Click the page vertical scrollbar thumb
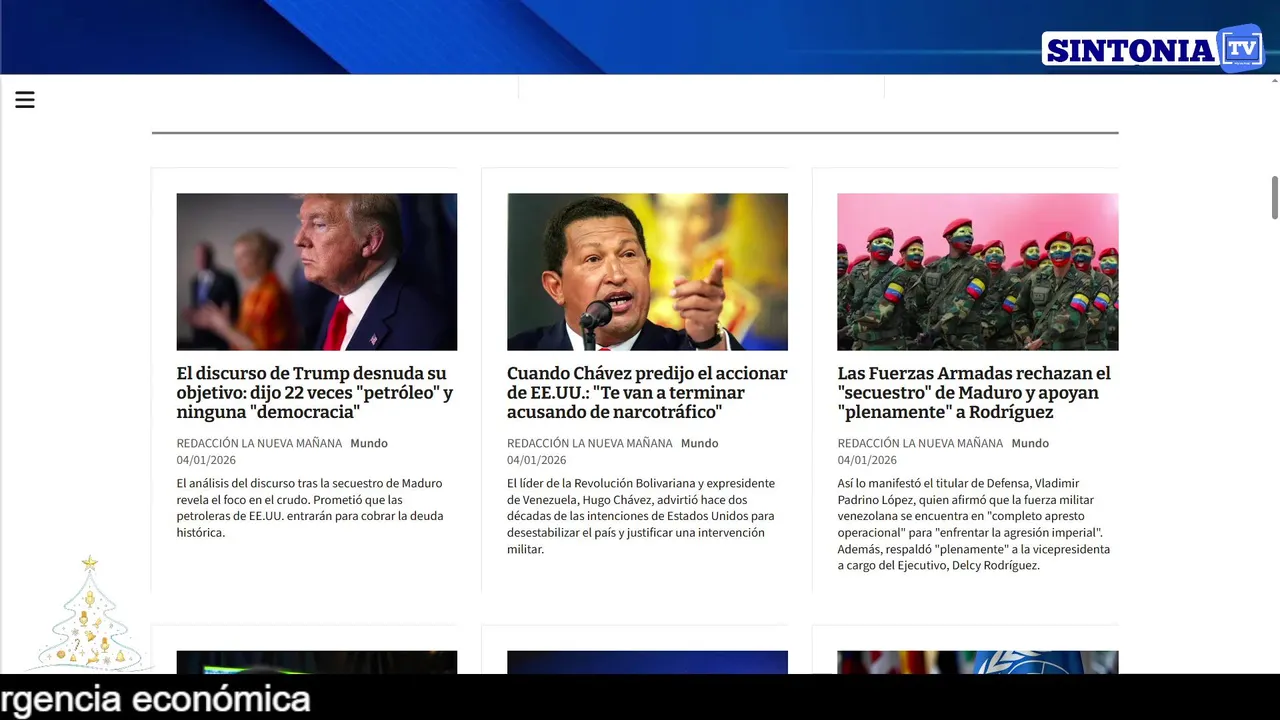This screenshot has width=1280, height=720. coord(1274,197)
